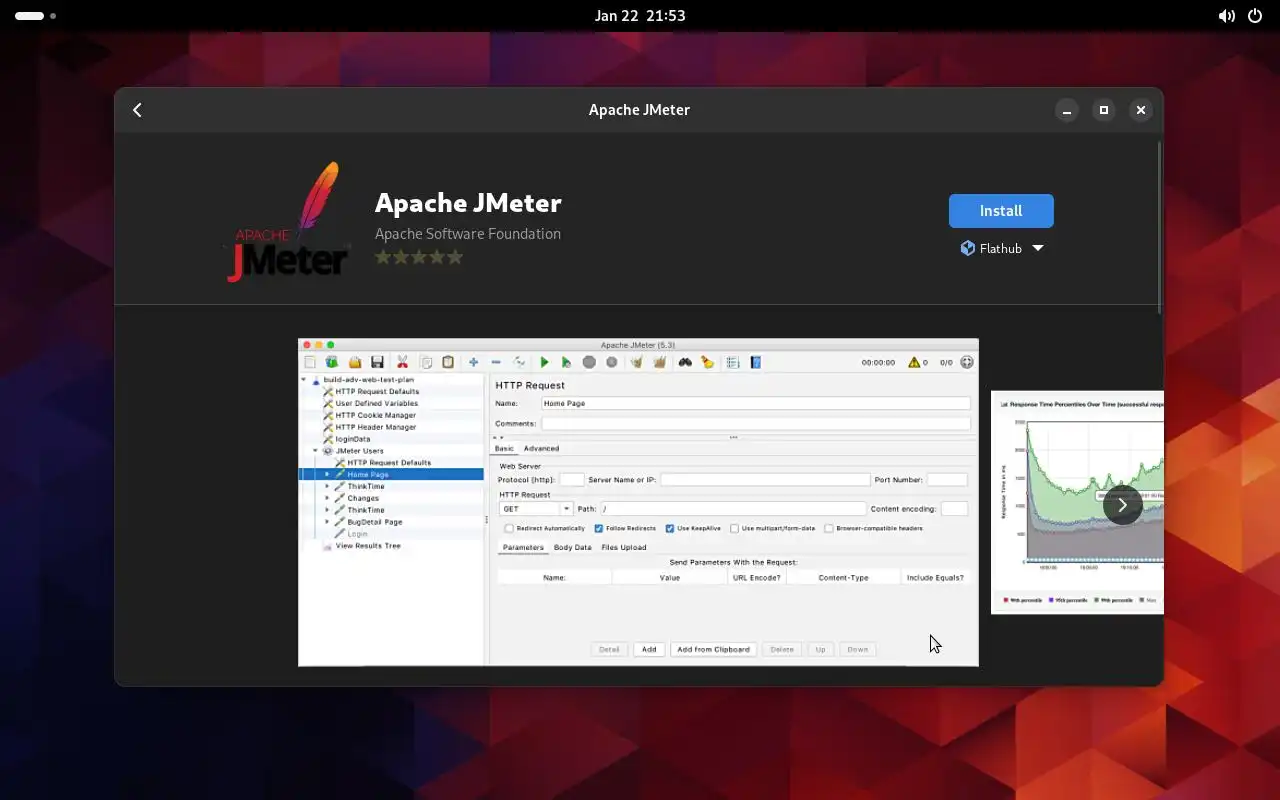The height and width of the screenshot is (800, 1280).
Task: Open the JMeter HTTP Request screenshot
Action: point(638,502)
